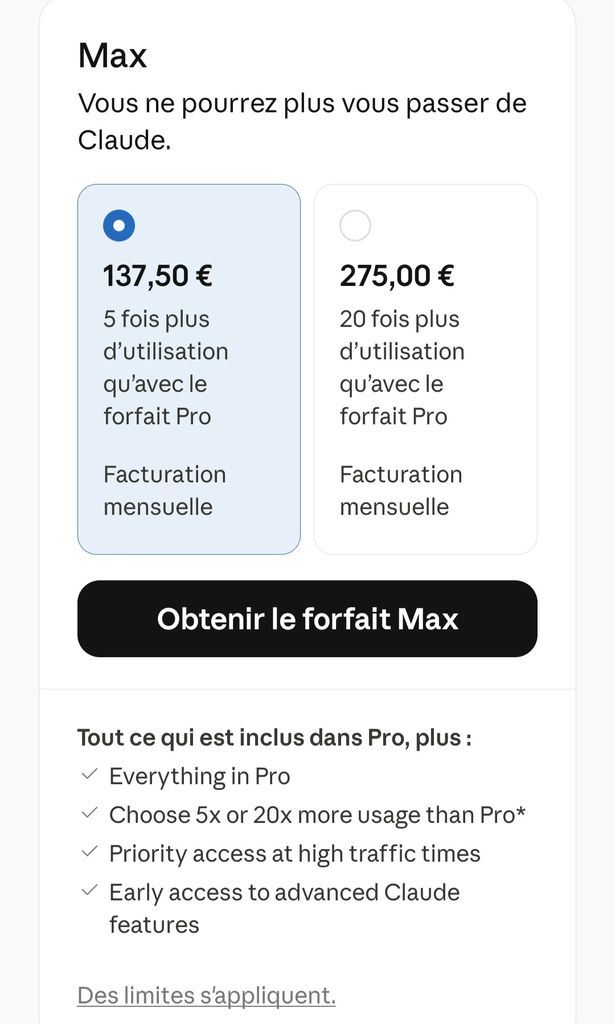This screenshot has width=615, height=1024.
Task: Click the 275,00 € price label
Action: (397, 276)
